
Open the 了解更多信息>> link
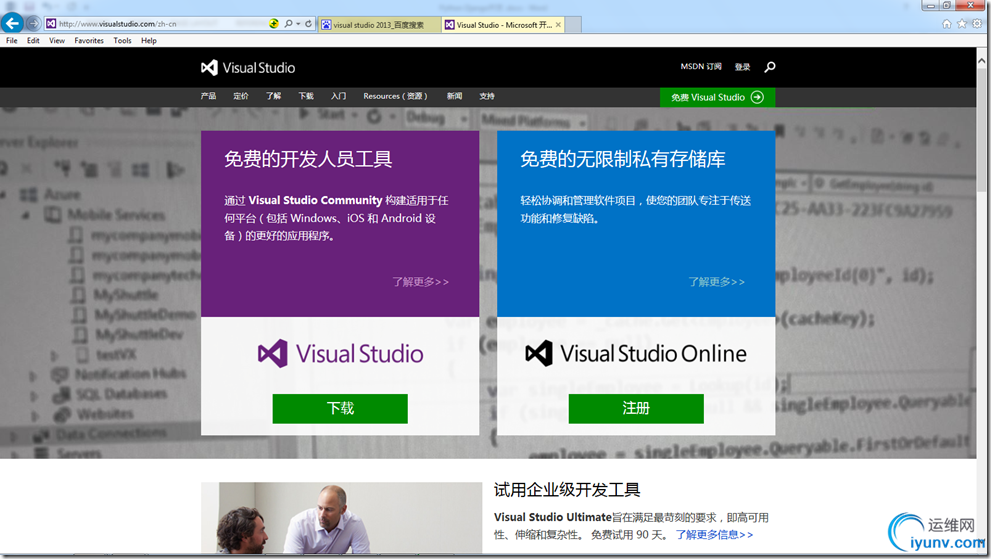tap(714, 535)
